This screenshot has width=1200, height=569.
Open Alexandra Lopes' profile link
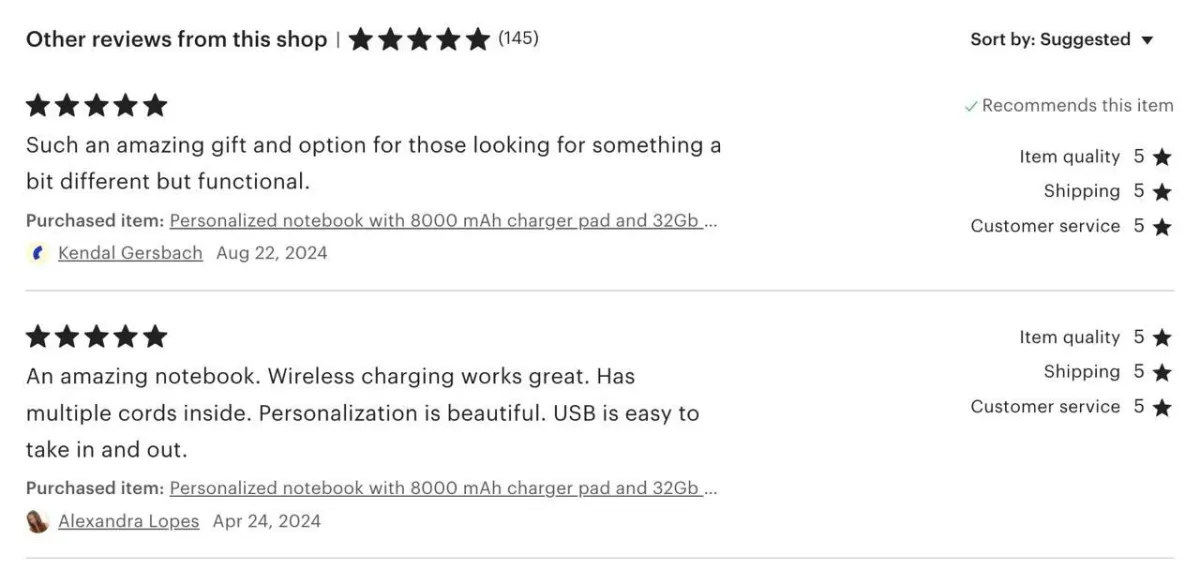tap(128, 521)
